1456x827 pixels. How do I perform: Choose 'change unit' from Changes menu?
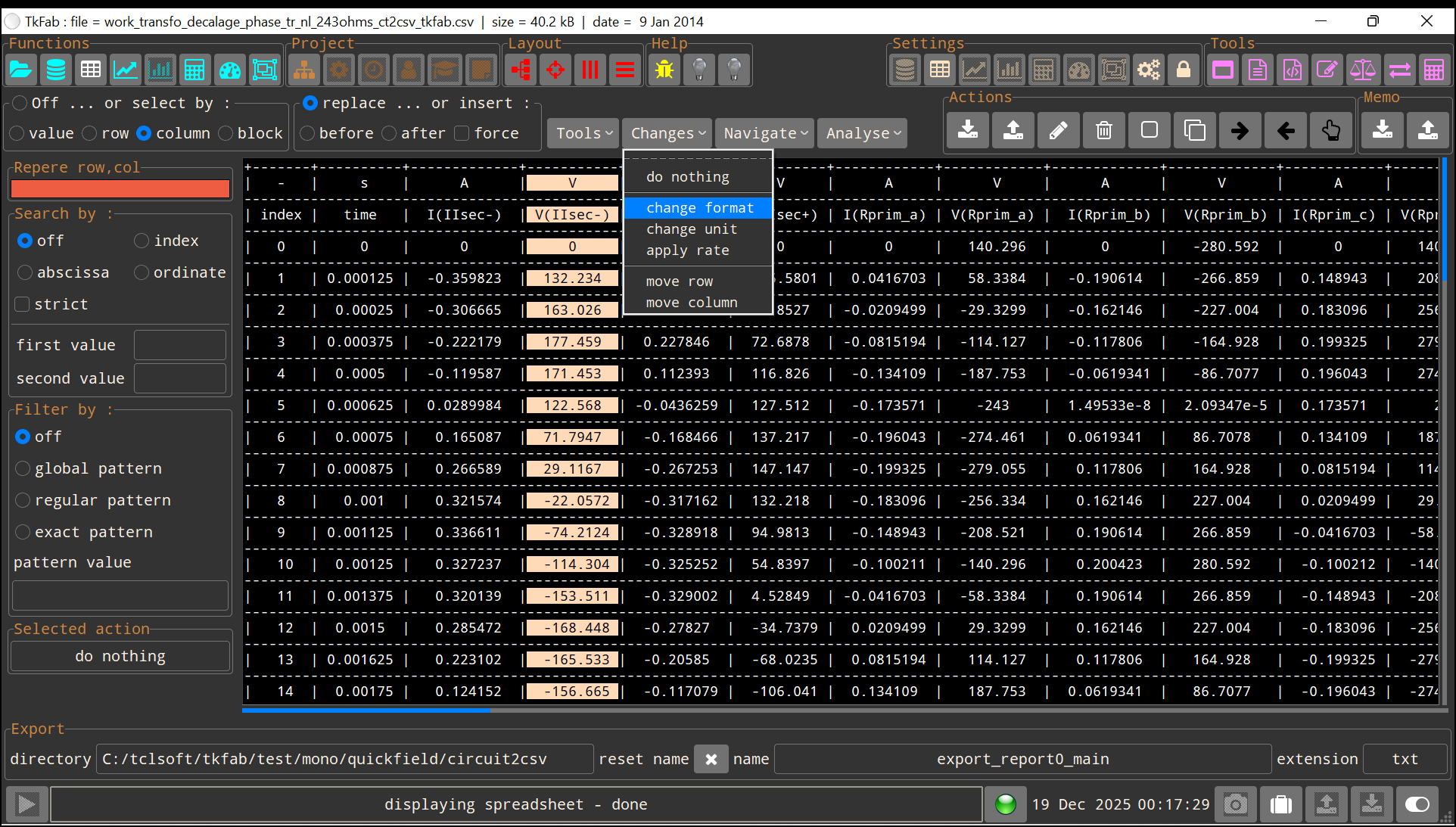[691, 229]
